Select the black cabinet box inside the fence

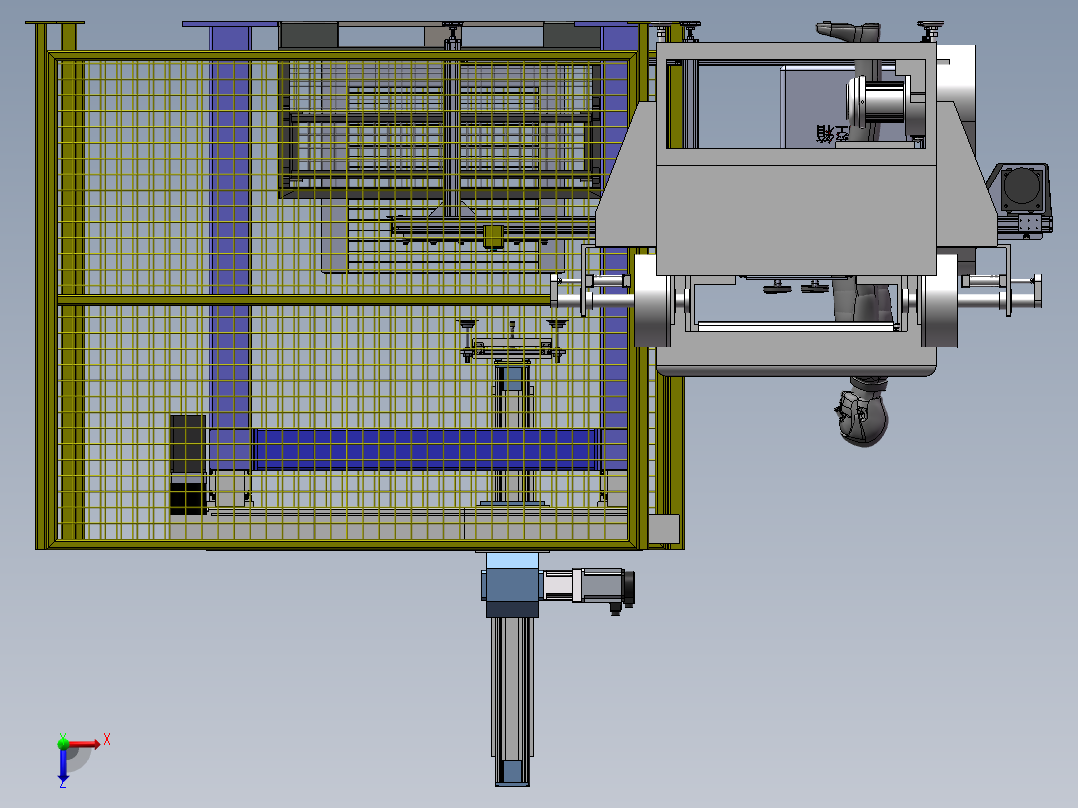[x=188, y=464]
